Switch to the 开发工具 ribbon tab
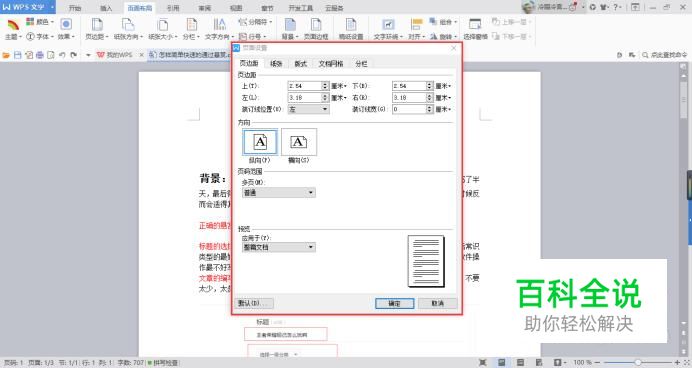The image size is (692, 368). 301,8
